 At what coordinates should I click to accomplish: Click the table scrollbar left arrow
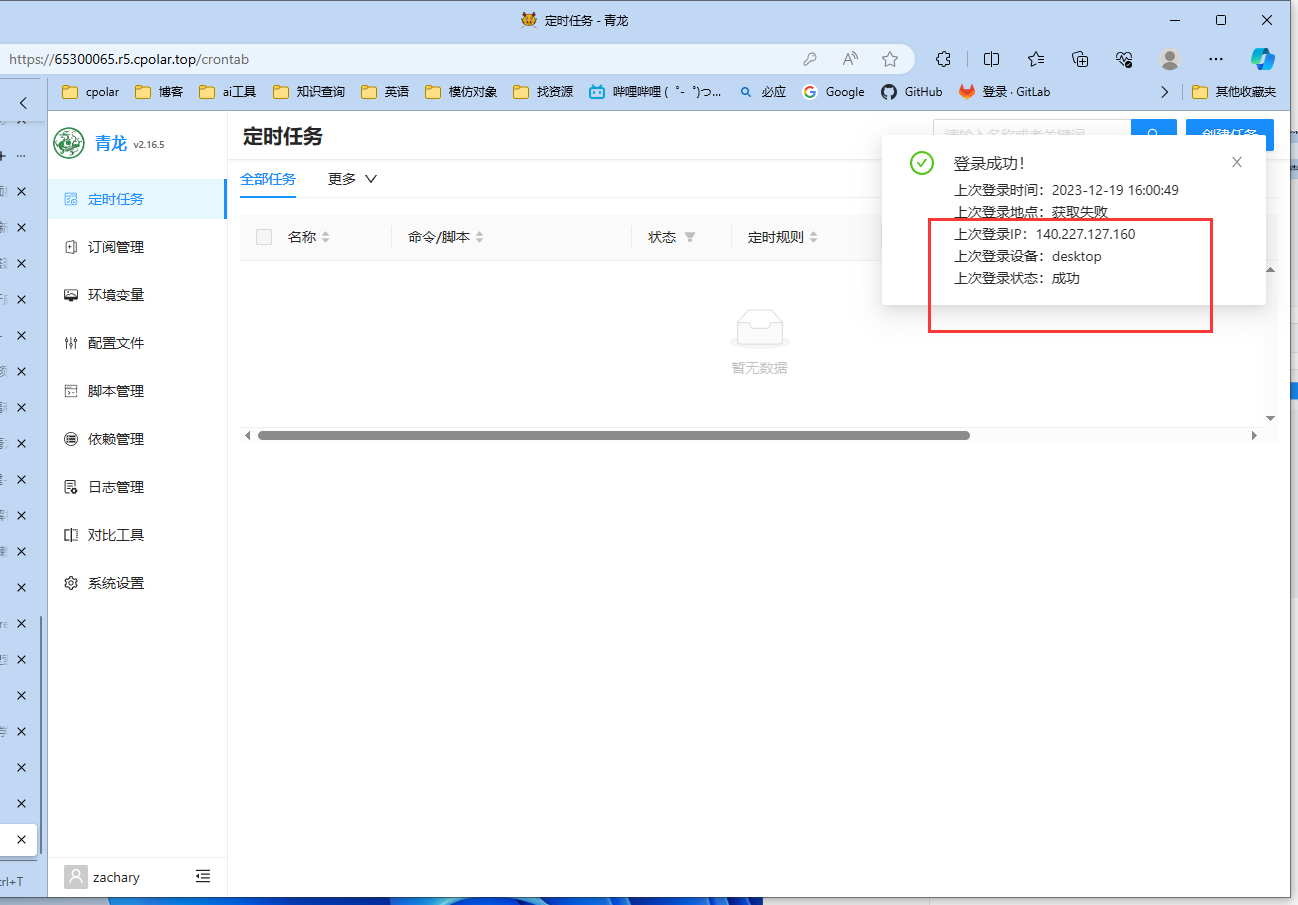coord(247,436)
